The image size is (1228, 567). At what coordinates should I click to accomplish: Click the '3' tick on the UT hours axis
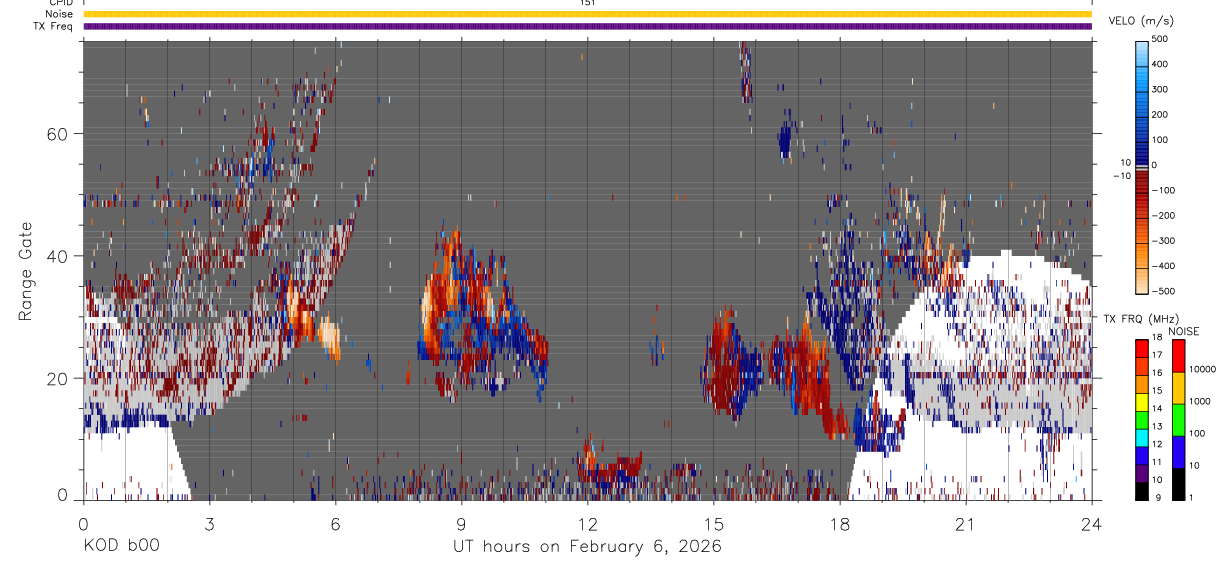click(209, 524)
